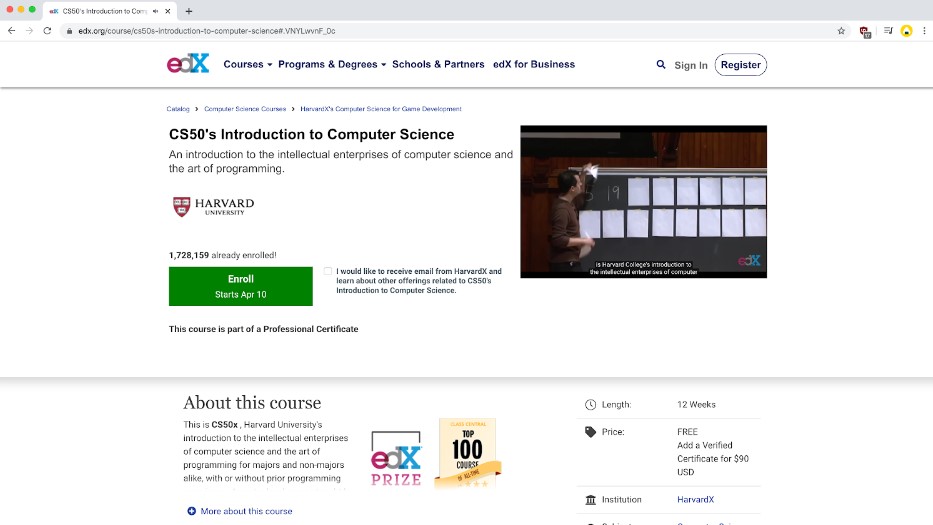This screenshot has width=933, height=525.
Task: Open HarvardX's Computer Science for Game Development breadcrumb
Action: pyautogui.click(x=381, y=109)
